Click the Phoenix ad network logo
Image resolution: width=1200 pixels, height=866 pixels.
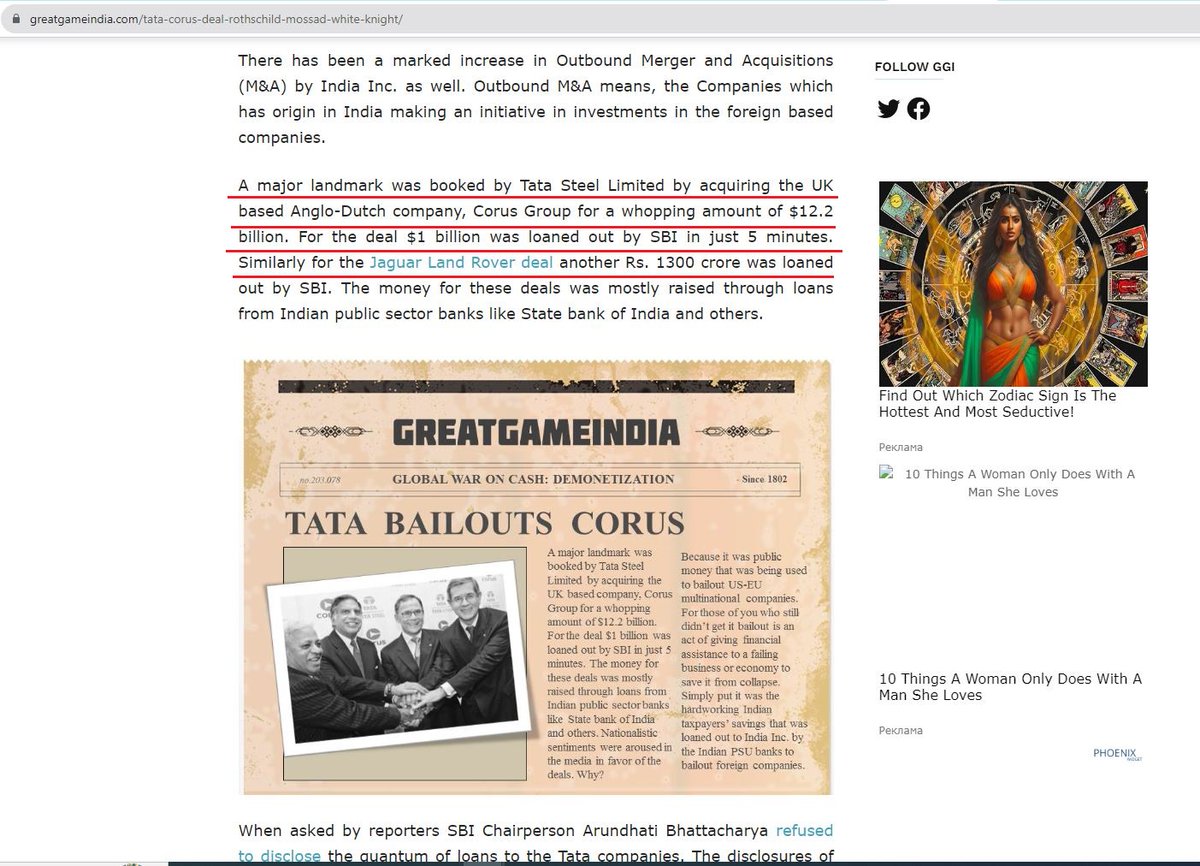click(1116, 754)
